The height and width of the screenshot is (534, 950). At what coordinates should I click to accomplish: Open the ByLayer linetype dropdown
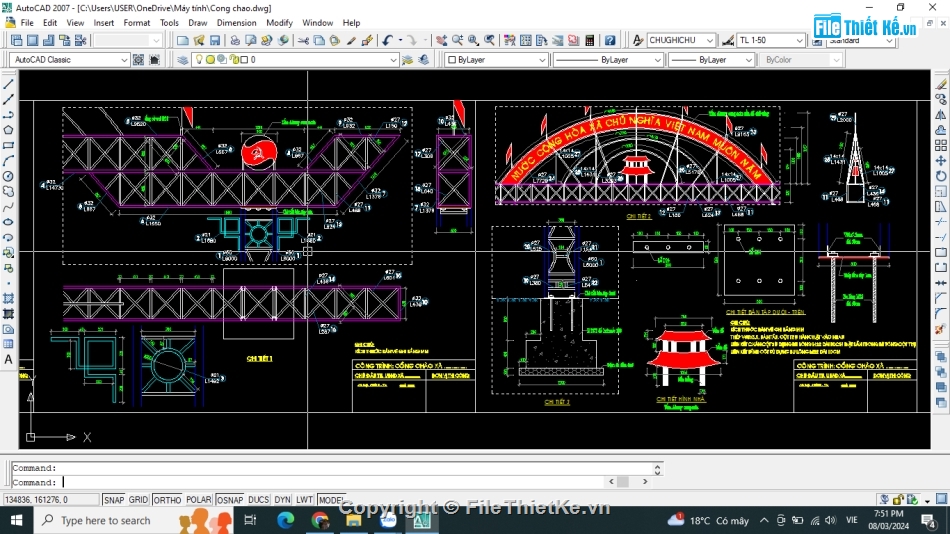tap(657, 60)
